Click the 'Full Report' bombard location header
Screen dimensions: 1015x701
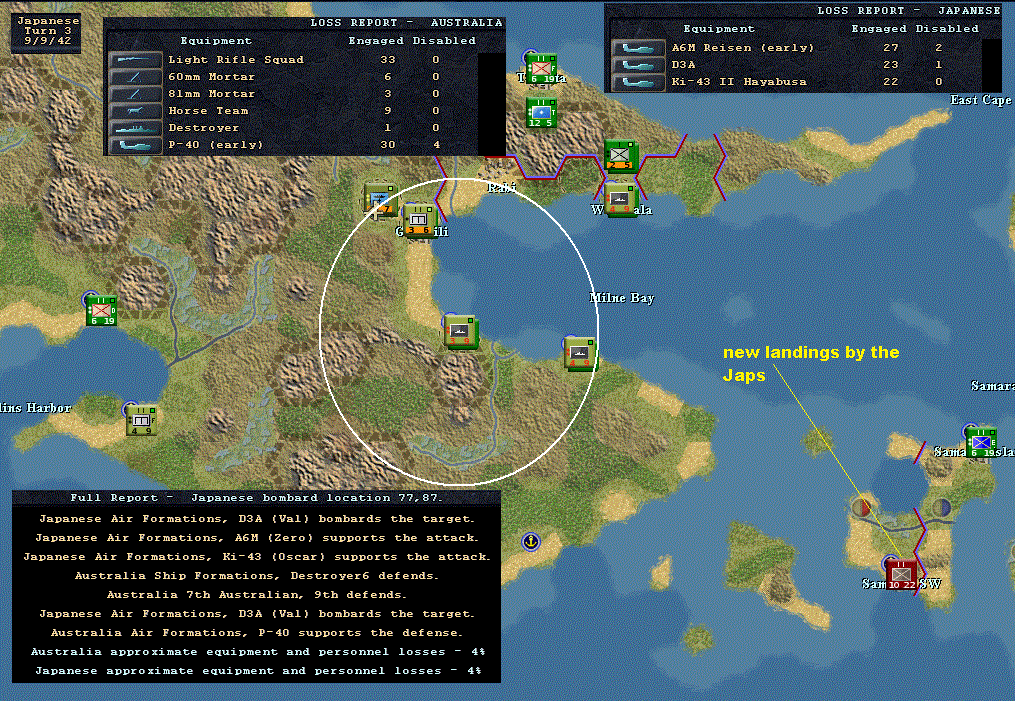tap(256, 498)
